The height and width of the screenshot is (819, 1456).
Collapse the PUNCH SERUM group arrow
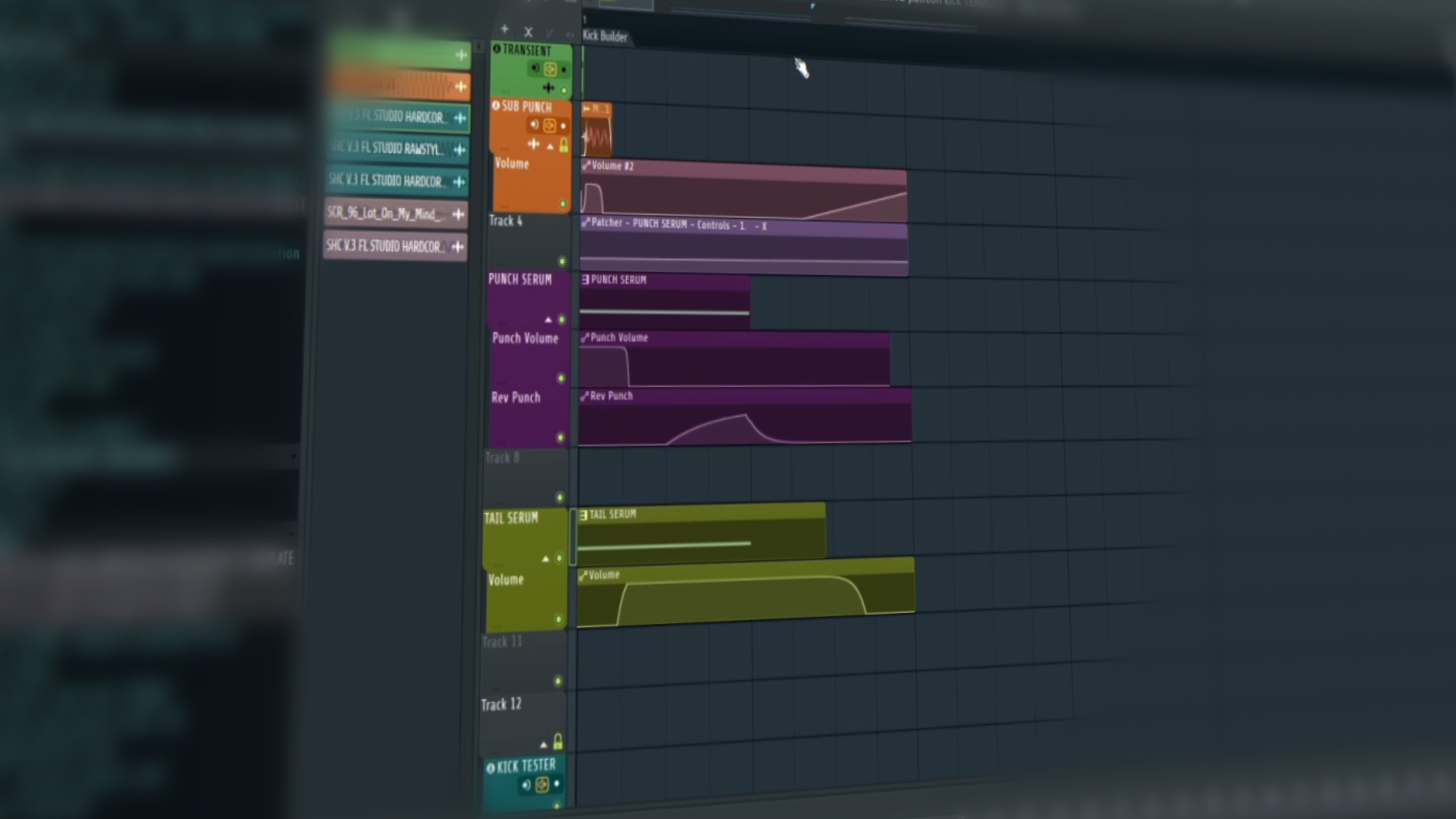pos(548,320)
